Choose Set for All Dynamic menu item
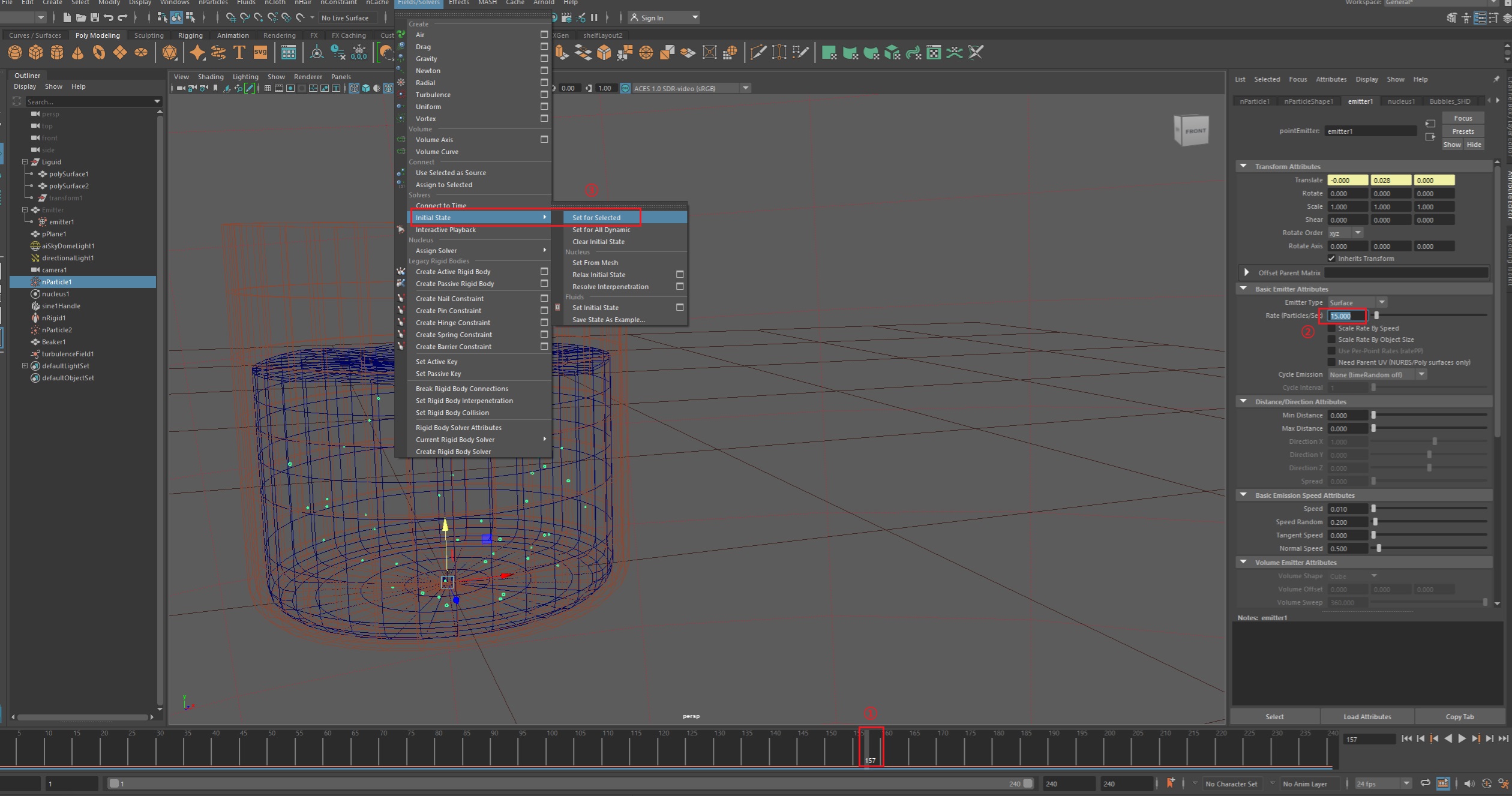The image size is (1512, 796). 601,230
